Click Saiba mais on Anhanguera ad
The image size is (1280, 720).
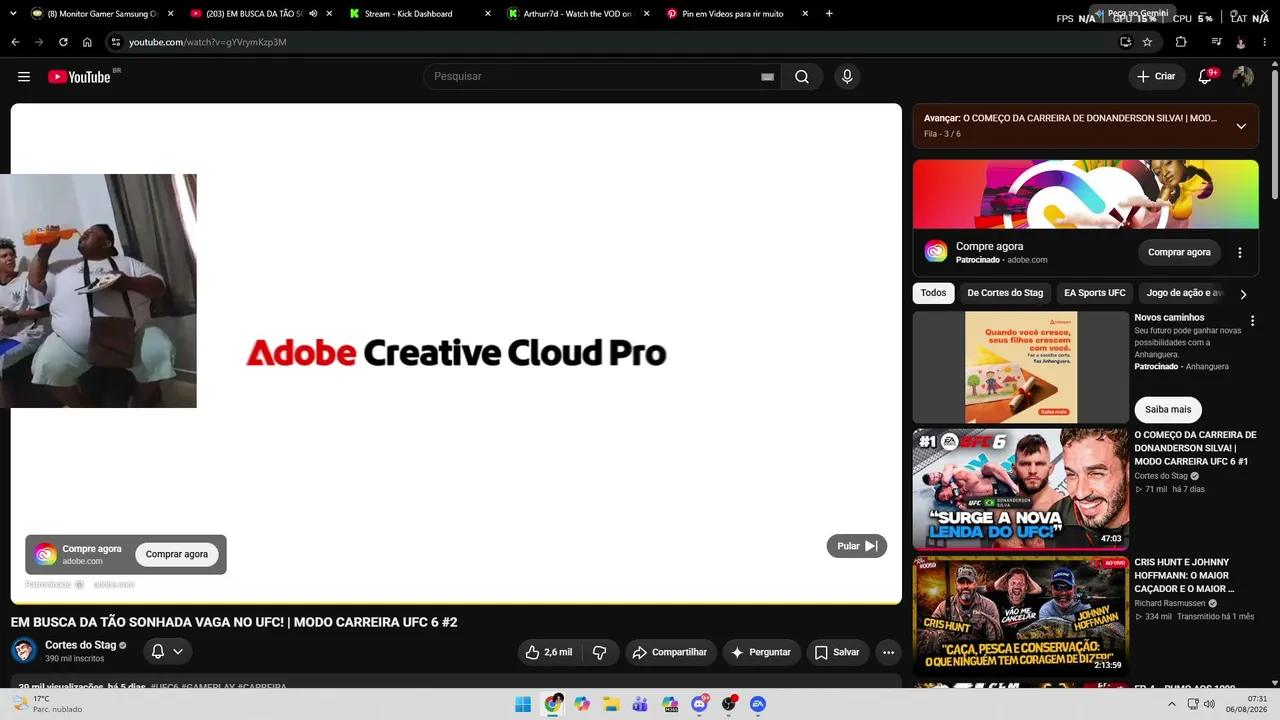click(1168, 409)
